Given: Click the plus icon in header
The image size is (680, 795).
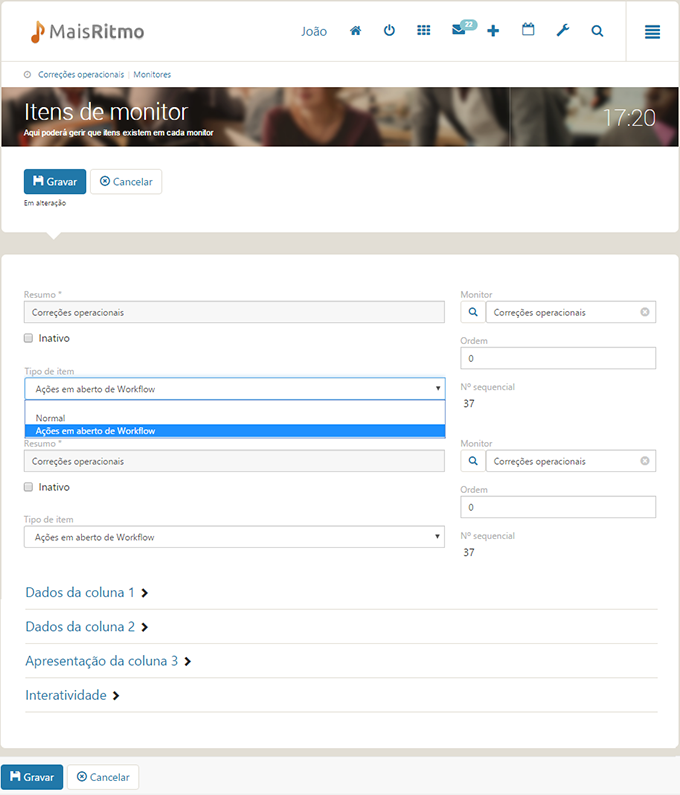Looking at the screenshot, I should tap(493, 31).
